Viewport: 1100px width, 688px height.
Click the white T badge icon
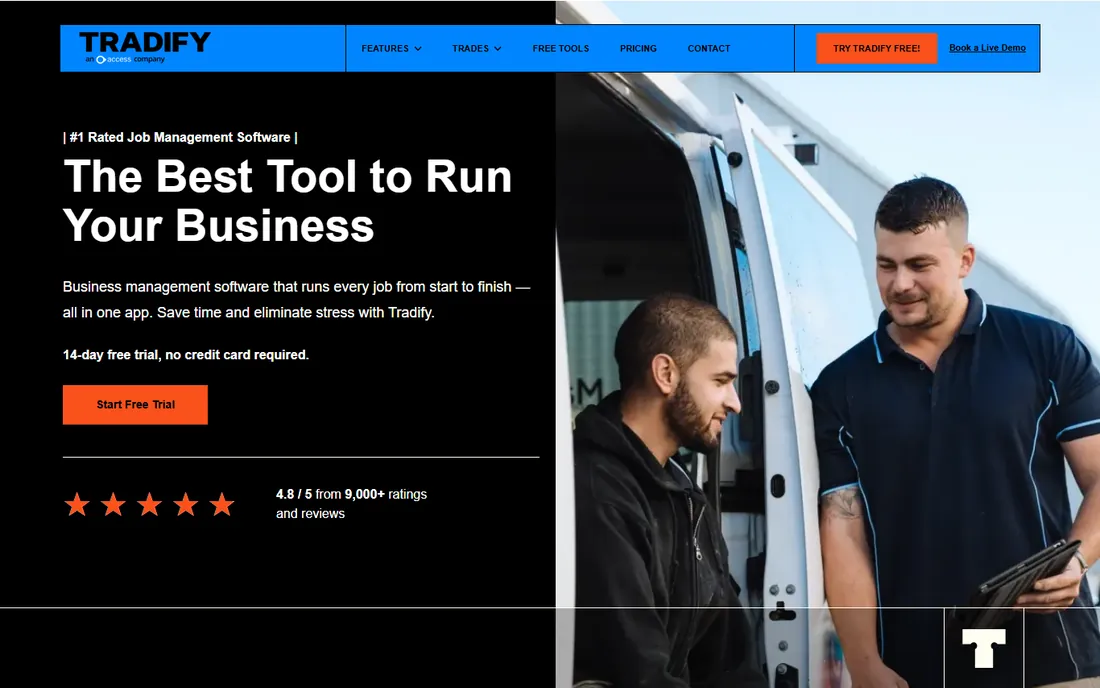(x=984, y=647)
